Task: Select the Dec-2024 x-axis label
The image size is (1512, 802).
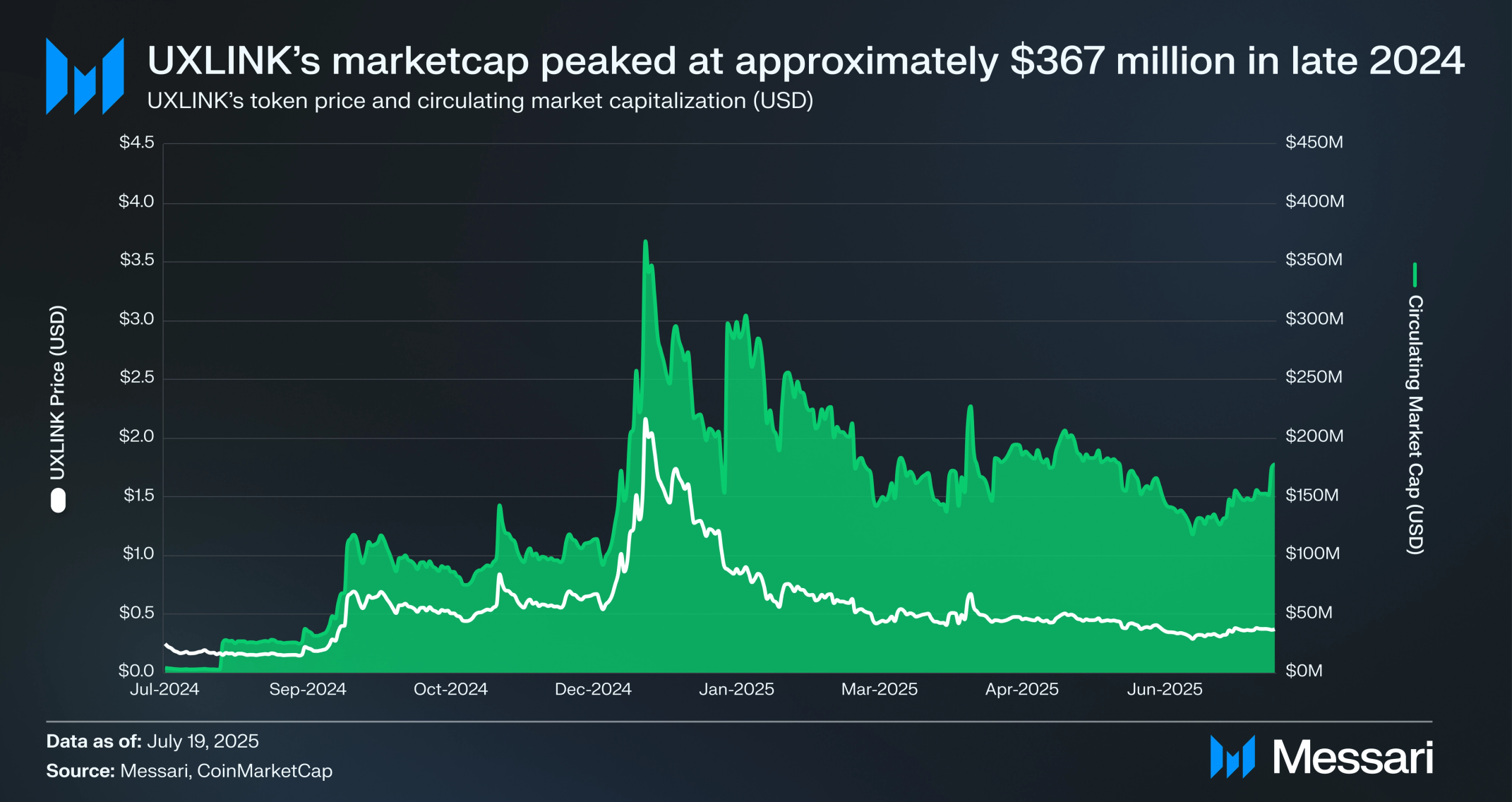Action: (593, 689)
